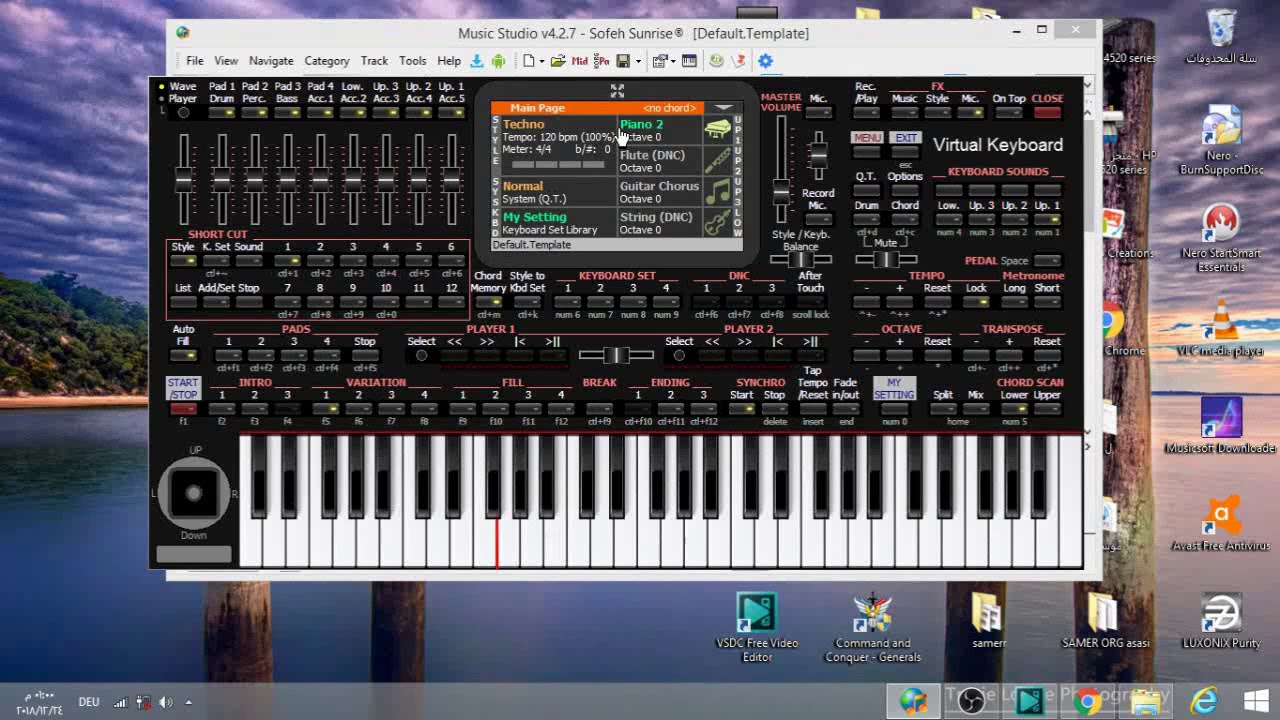Open the Navigate menu
1280x720 pixels.
pos(271,61)
